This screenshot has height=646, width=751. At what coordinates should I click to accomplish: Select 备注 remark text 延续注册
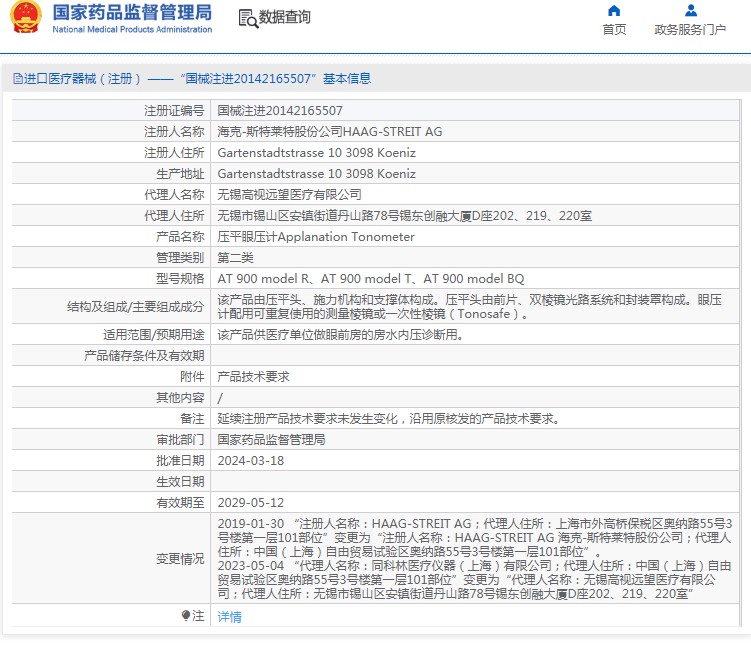coord(388,419)
